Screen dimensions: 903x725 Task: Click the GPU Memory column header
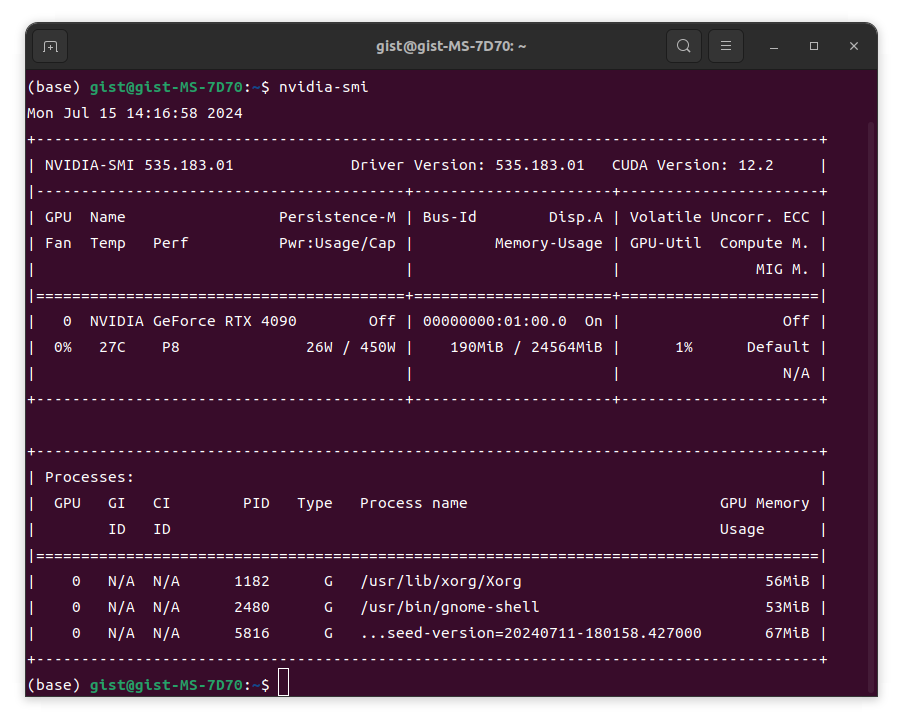[x=765, y=503]
